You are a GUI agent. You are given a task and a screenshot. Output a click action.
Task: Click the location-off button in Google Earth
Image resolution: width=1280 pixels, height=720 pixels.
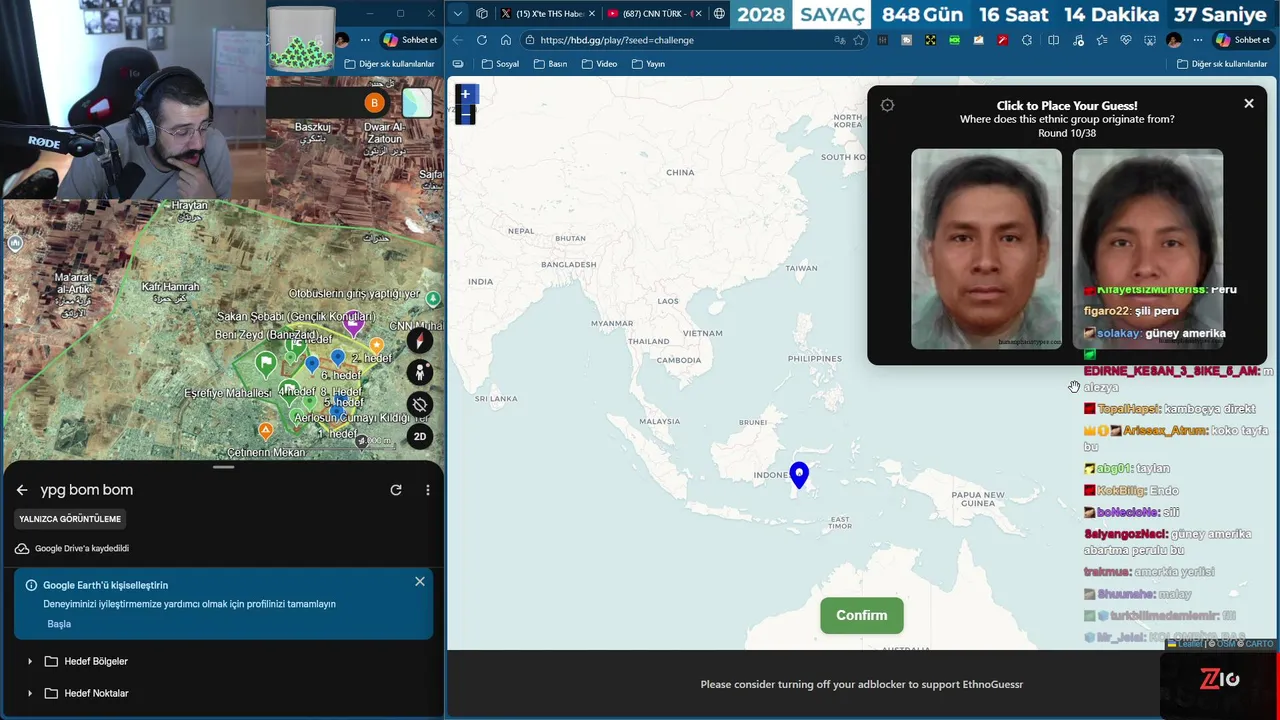[420, 405]
